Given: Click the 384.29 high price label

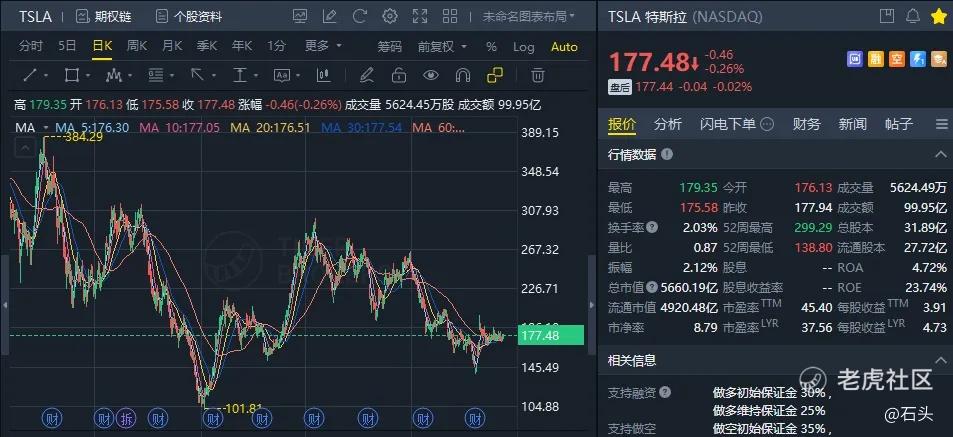Looking at the screenshot, I should [x=83, y=137].
